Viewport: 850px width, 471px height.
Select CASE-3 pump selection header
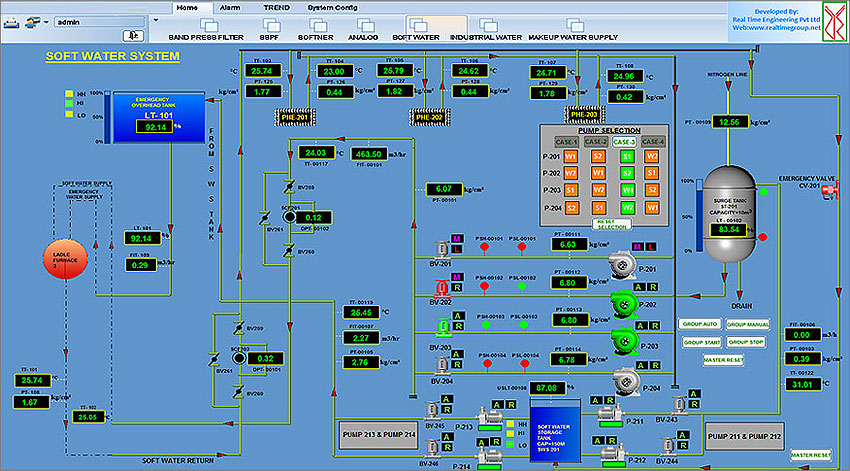coord(626,141)
